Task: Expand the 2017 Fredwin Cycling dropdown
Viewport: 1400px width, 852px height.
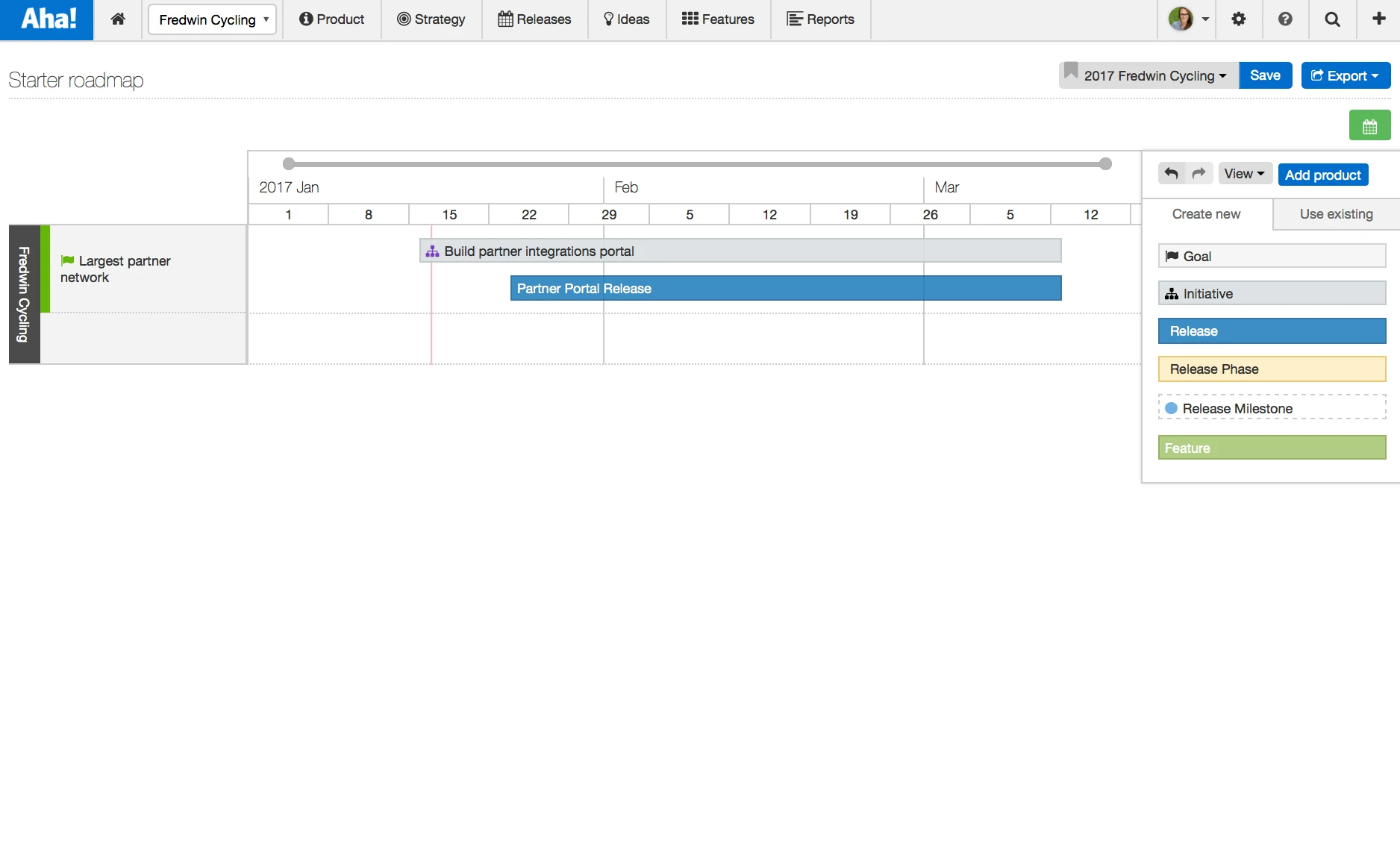Action: click(x=1149, y=75)
